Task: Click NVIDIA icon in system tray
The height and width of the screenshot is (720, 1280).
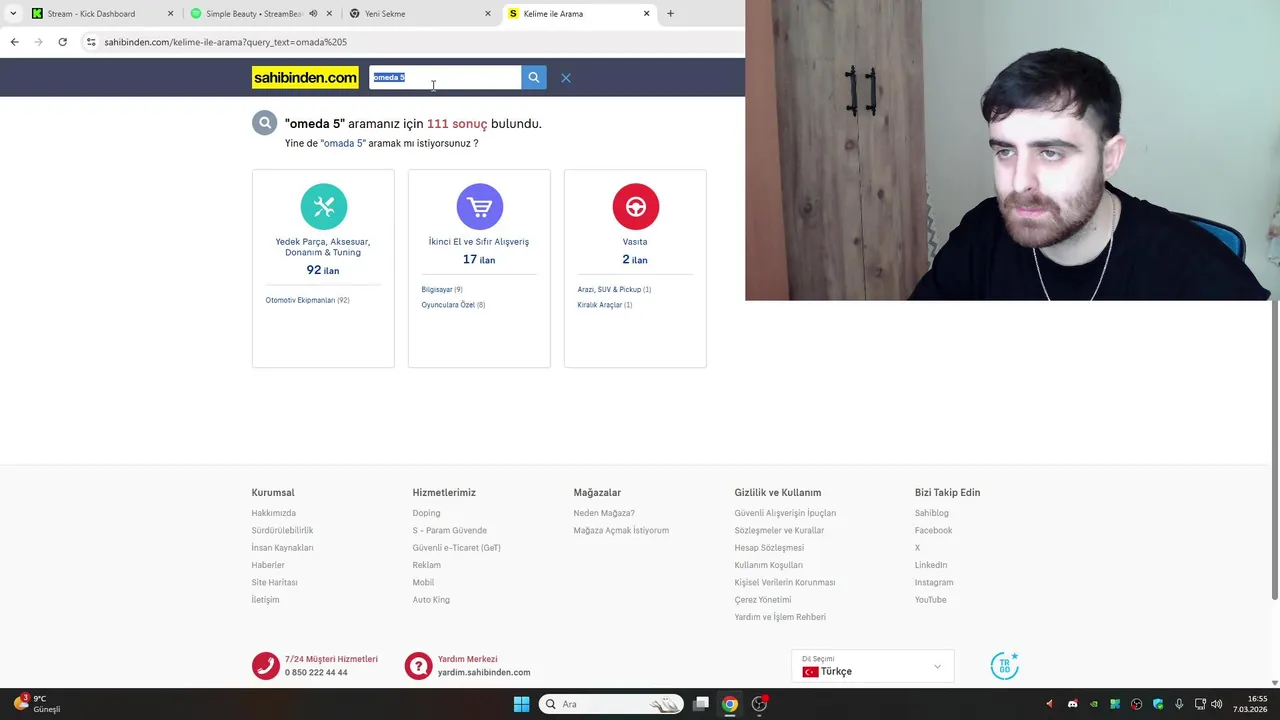Action: 1093,704
